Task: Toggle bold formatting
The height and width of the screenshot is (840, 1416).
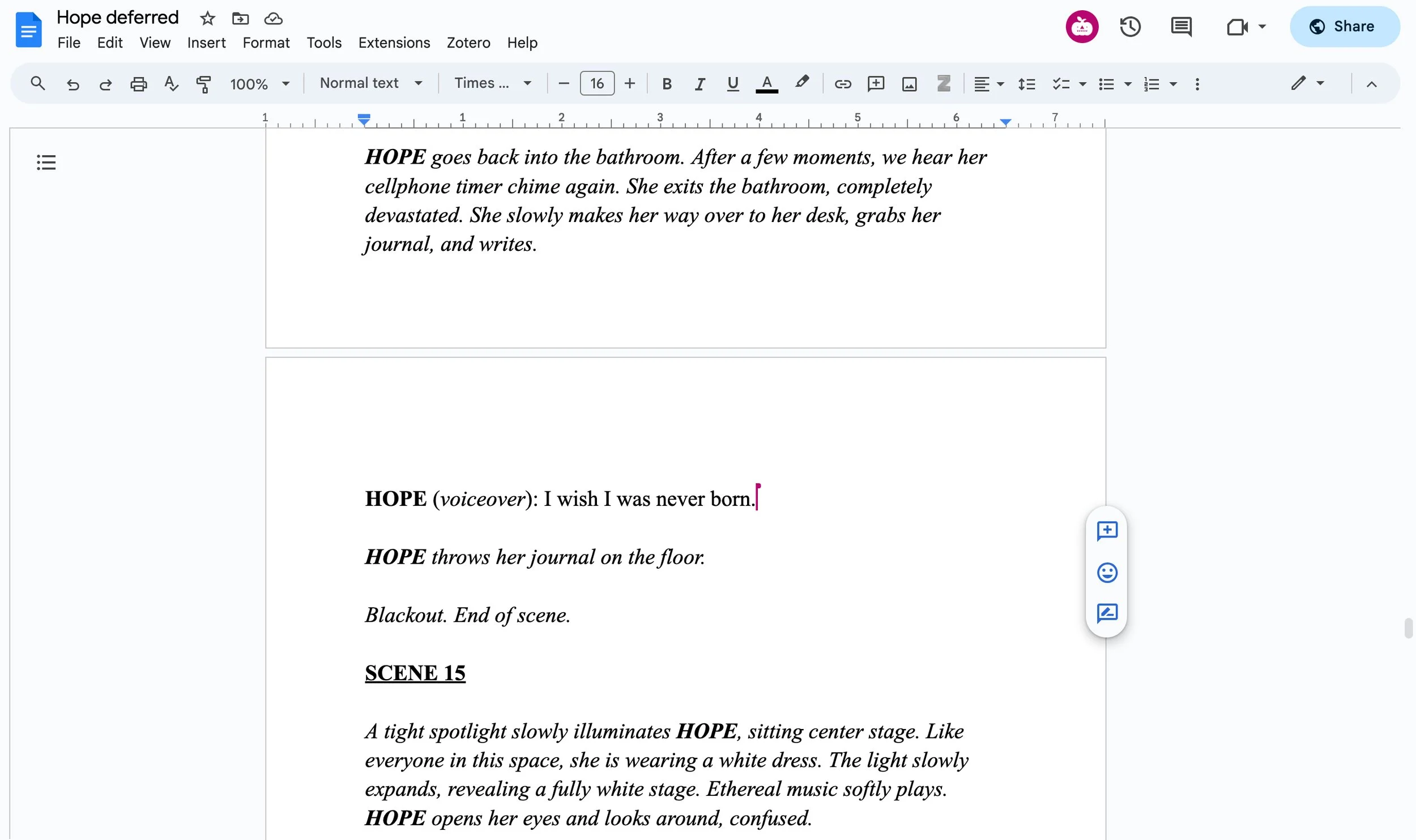Action: tap(667, 84)
